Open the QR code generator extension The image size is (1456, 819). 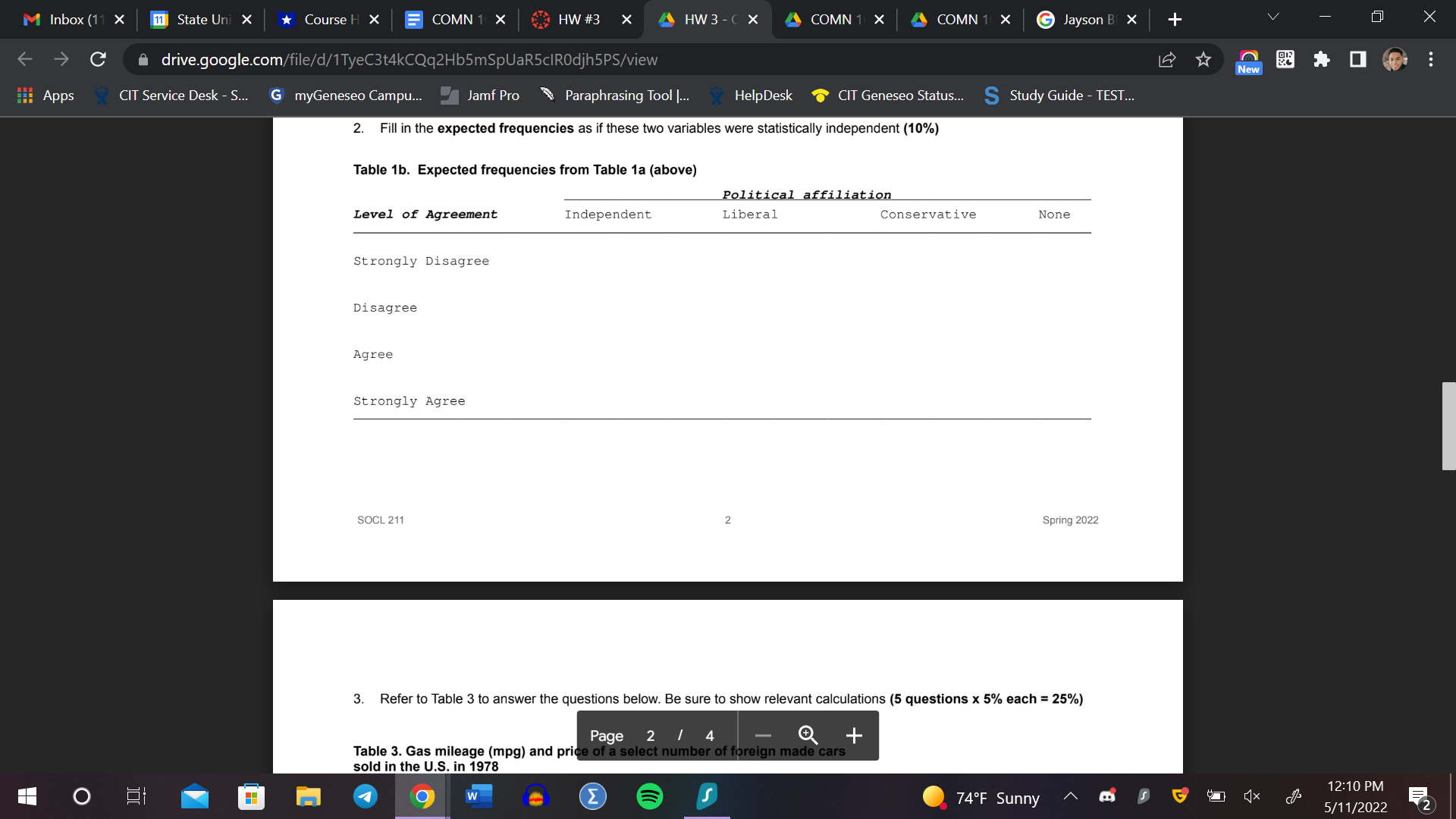click(1285, 59)
